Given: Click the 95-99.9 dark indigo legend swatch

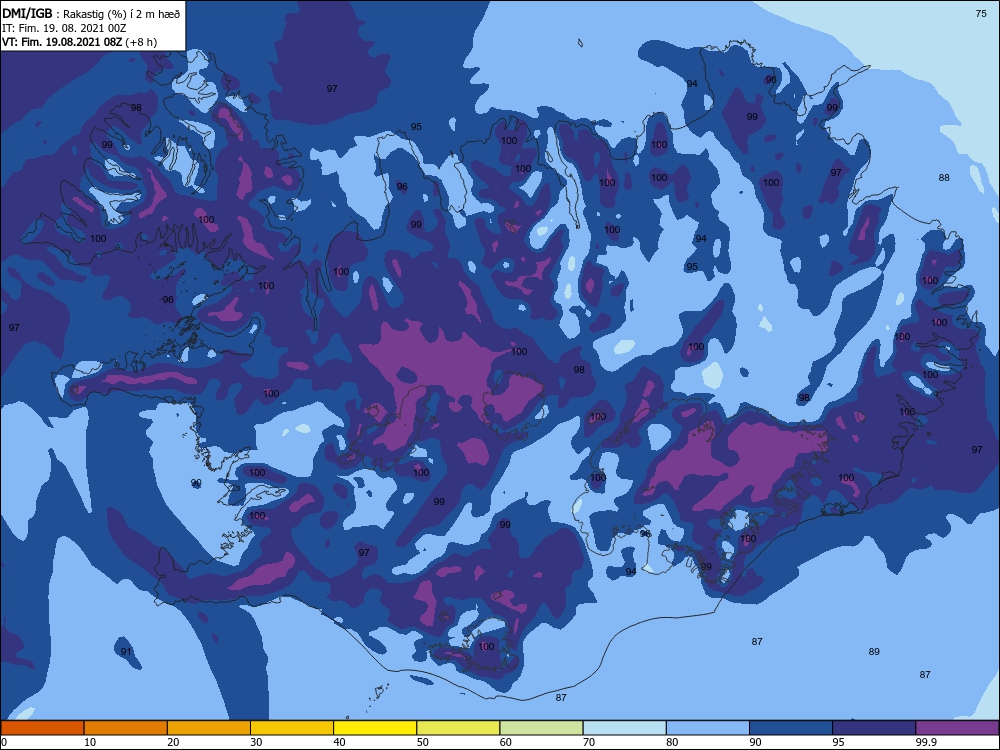Looking at the screenshot, I should pyautogui.click(x=874, y=728).
